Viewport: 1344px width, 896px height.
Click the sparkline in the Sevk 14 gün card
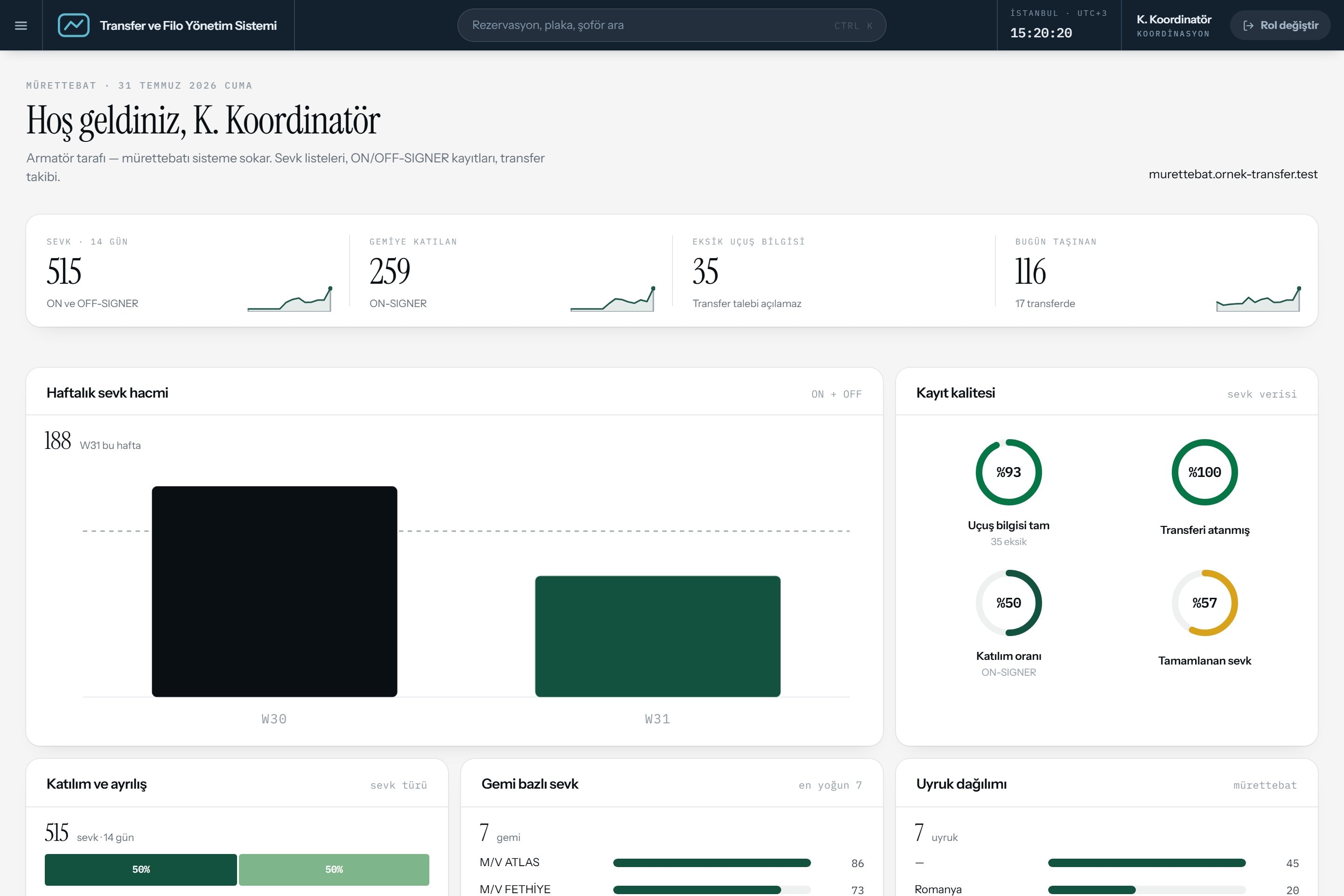[289, 298]
